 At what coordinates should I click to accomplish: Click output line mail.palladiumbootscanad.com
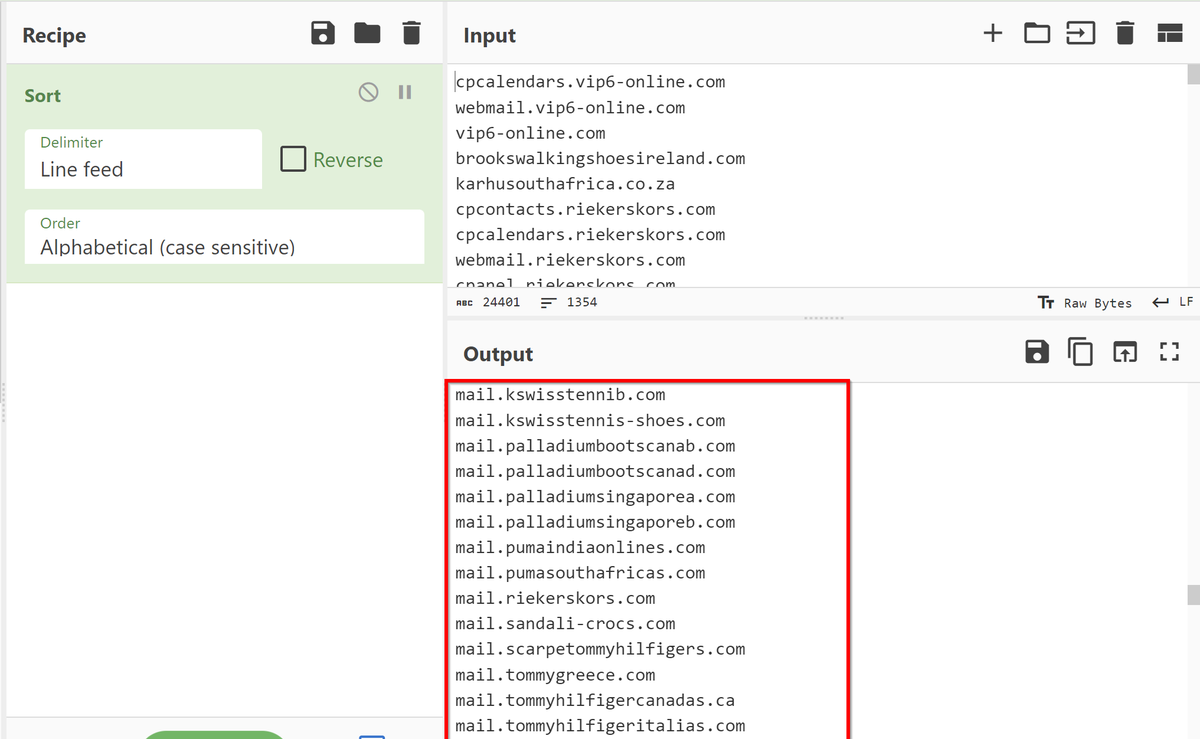click(595, 472)
